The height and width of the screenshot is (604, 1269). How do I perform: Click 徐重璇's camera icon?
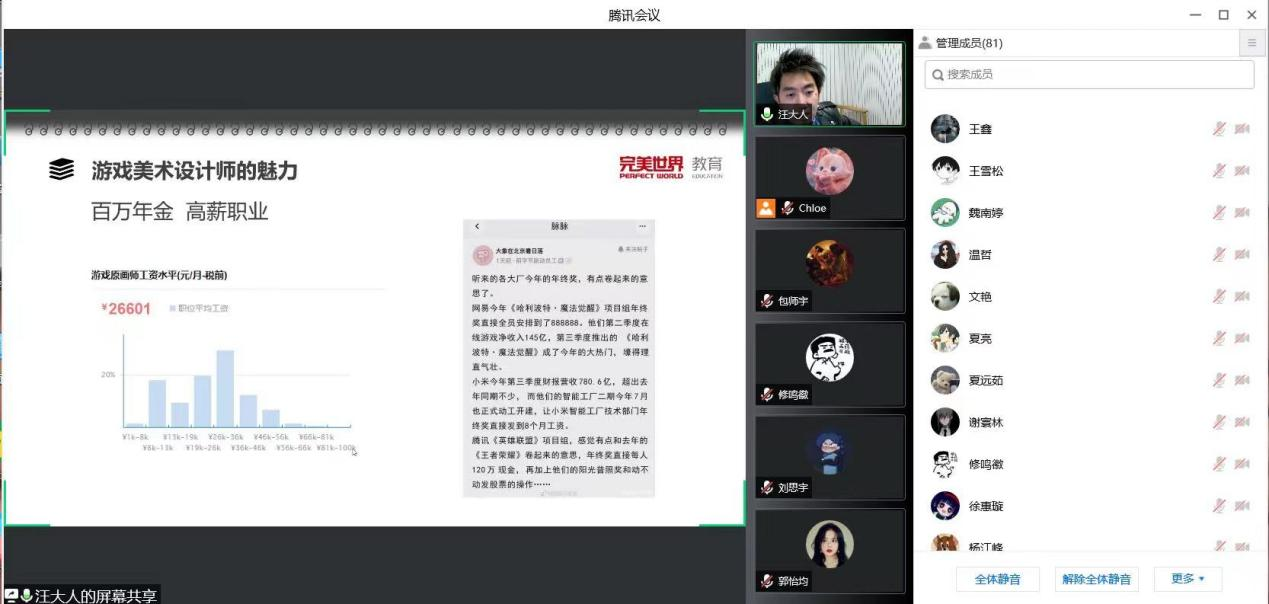[1242, 506]
